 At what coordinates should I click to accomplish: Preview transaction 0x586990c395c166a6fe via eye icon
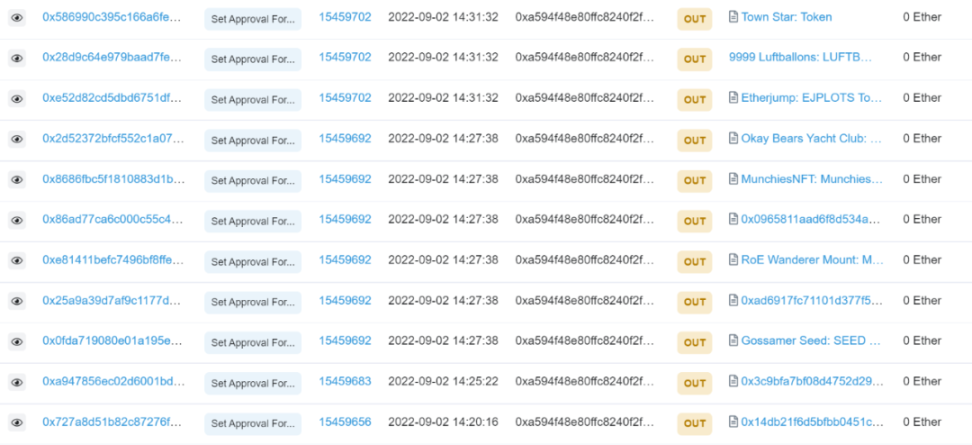click(17, 18)
